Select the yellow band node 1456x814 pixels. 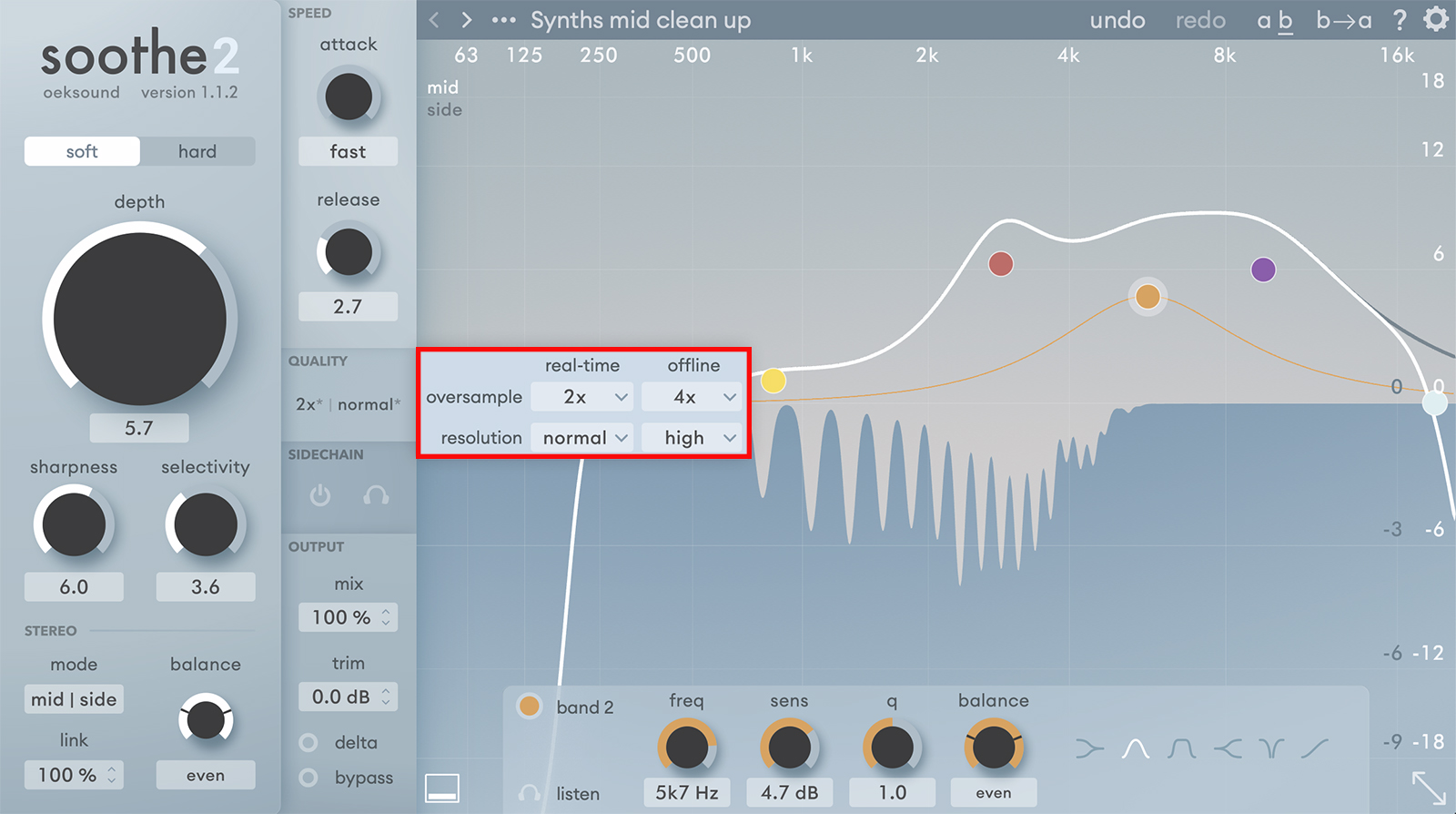773,381
